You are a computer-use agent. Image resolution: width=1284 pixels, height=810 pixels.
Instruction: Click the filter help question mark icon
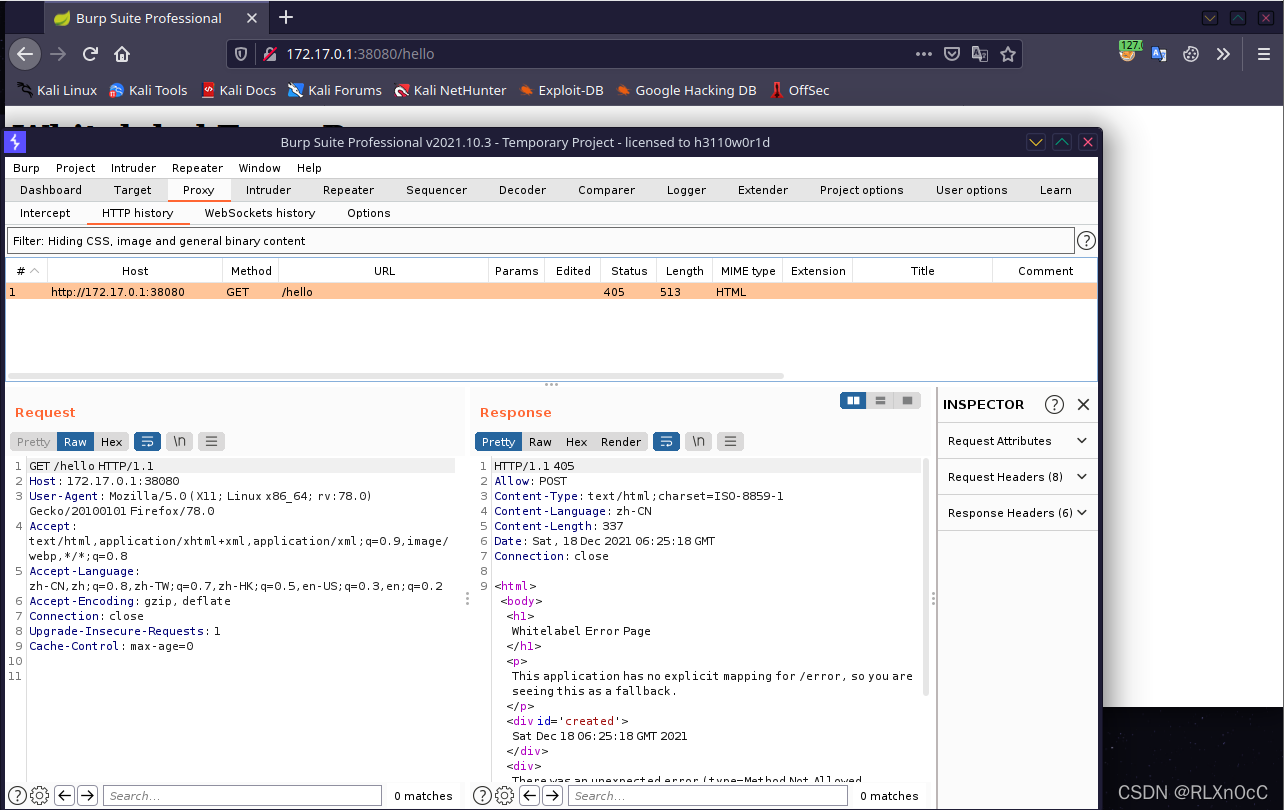point(1085,241)
